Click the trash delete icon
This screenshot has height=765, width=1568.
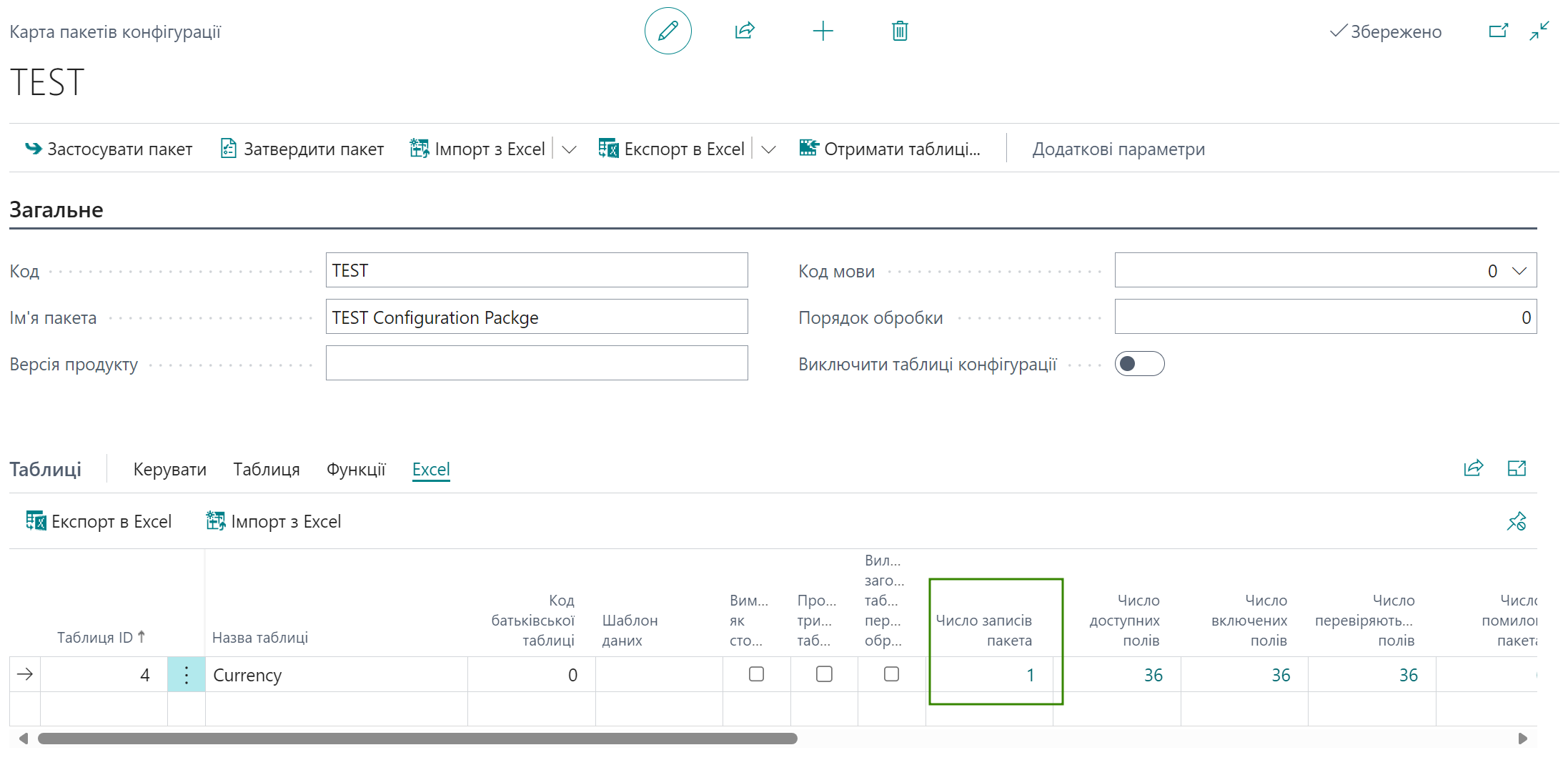900,31
